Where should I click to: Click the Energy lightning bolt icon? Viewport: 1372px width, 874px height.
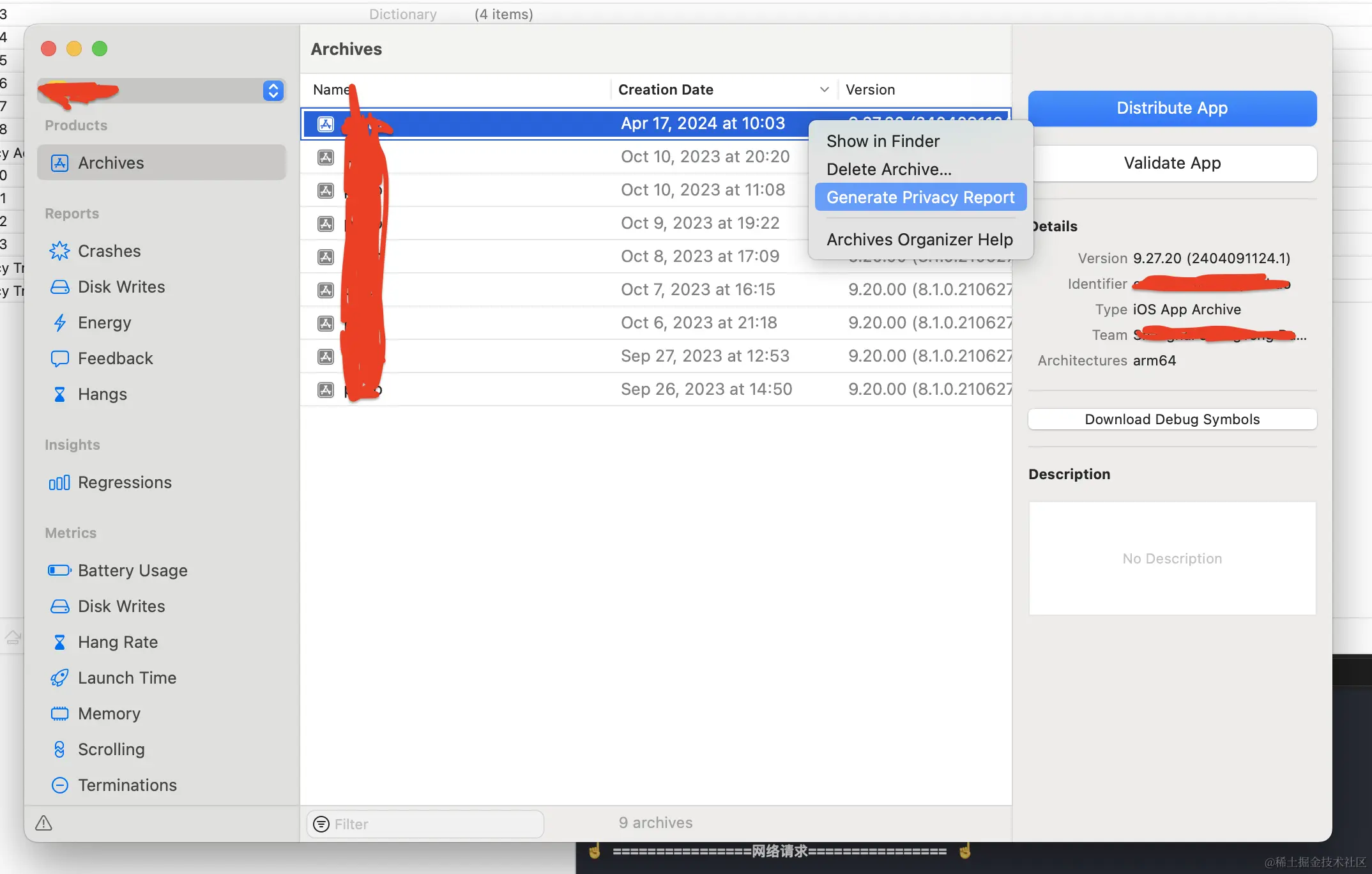coord(59,323)
